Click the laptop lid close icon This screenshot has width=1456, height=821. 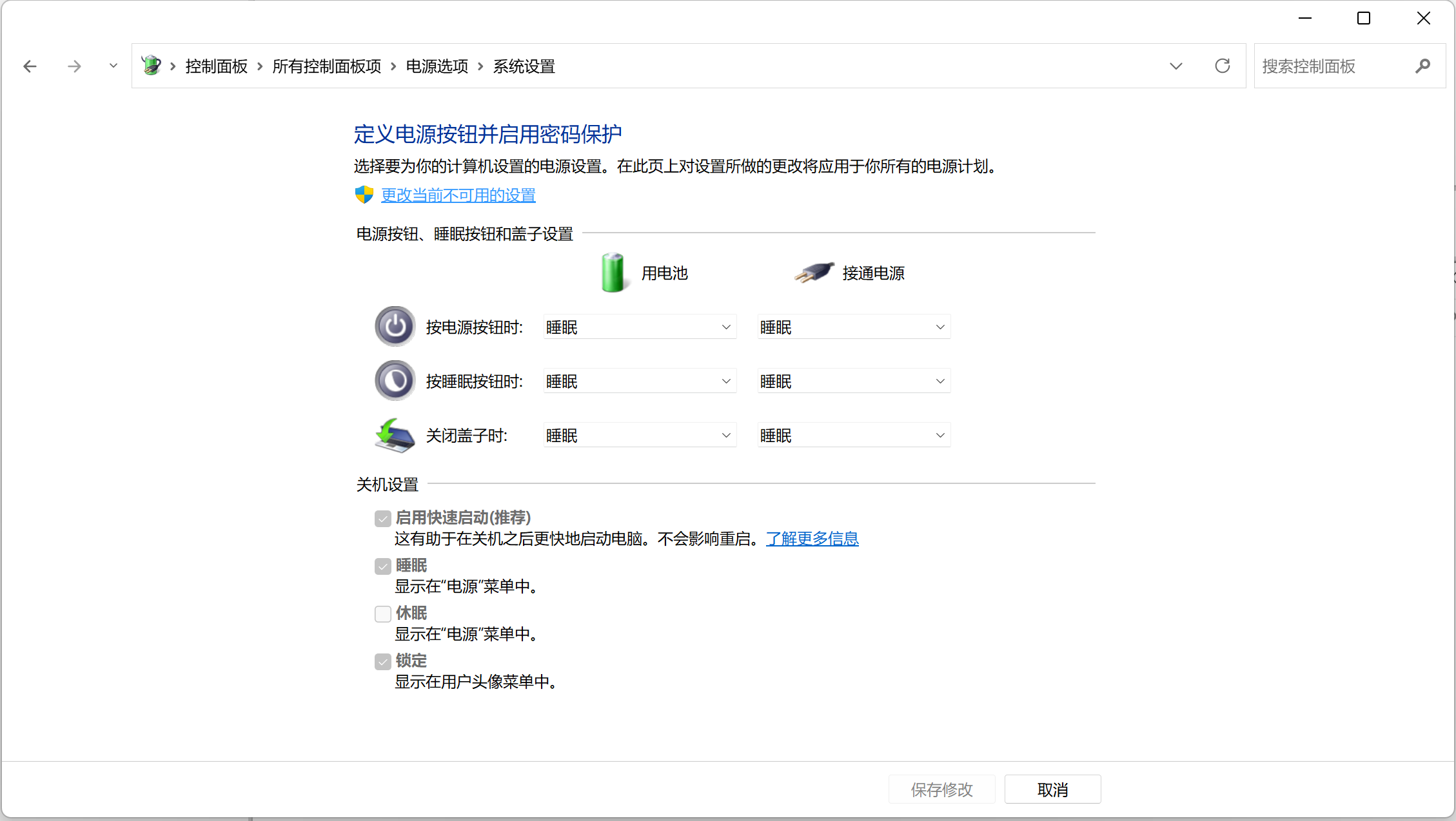pos(395,436)
